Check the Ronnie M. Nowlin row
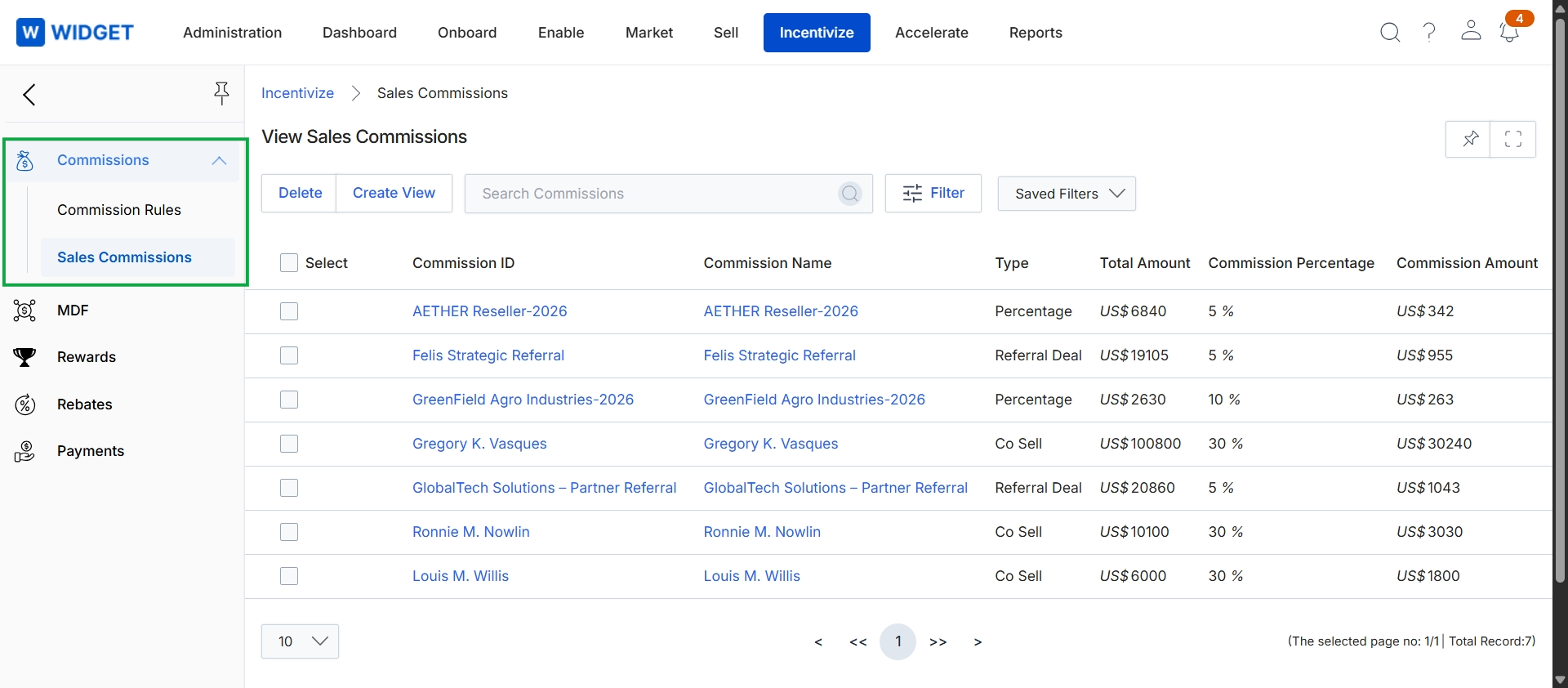 pos(289,532)
